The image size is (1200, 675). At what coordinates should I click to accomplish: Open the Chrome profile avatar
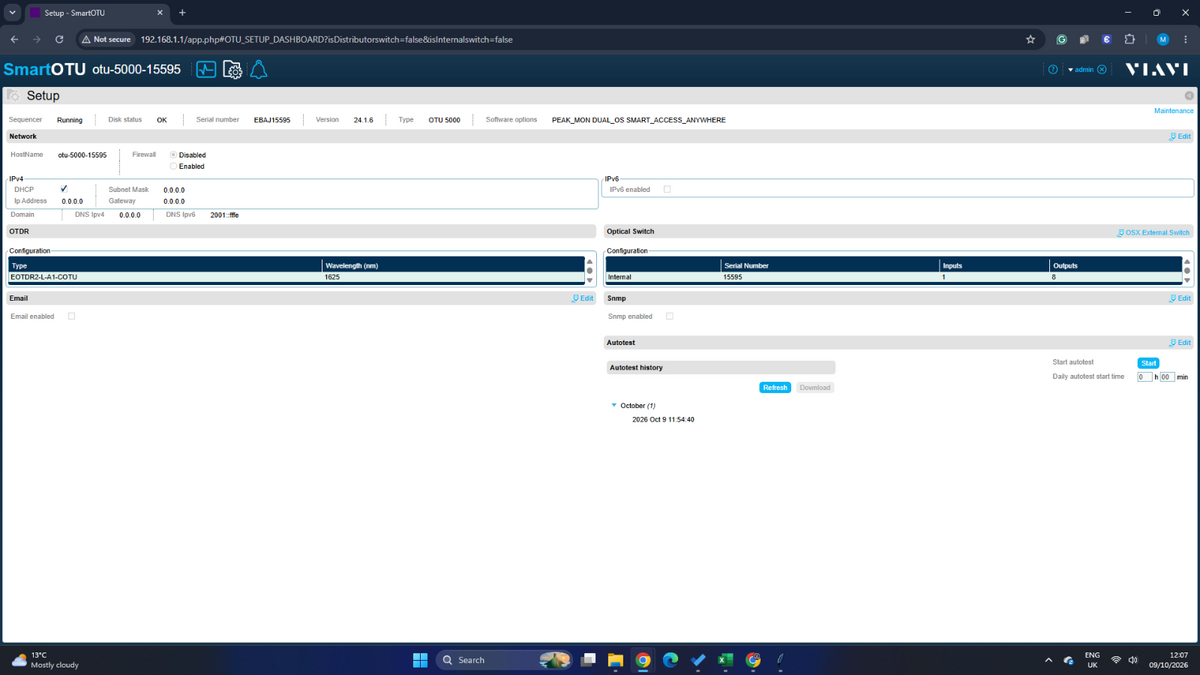tap(1163, 39)
